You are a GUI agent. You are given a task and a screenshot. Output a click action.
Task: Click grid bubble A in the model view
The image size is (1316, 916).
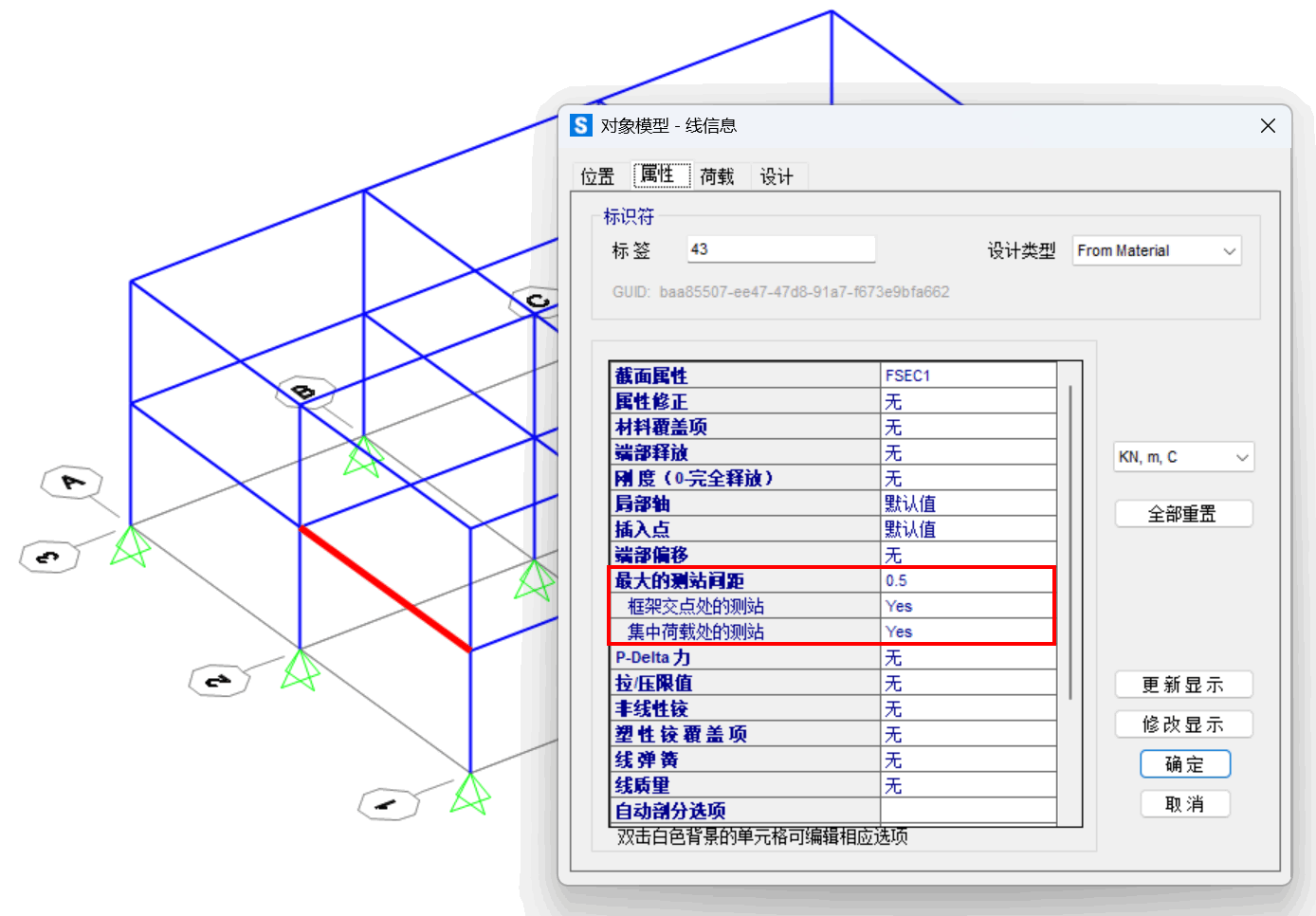coord(71,482)
